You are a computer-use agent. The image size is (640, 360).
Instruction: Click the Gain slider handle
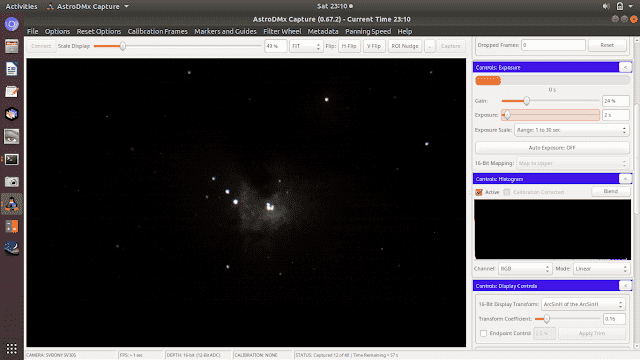click(x=527, y=101)
